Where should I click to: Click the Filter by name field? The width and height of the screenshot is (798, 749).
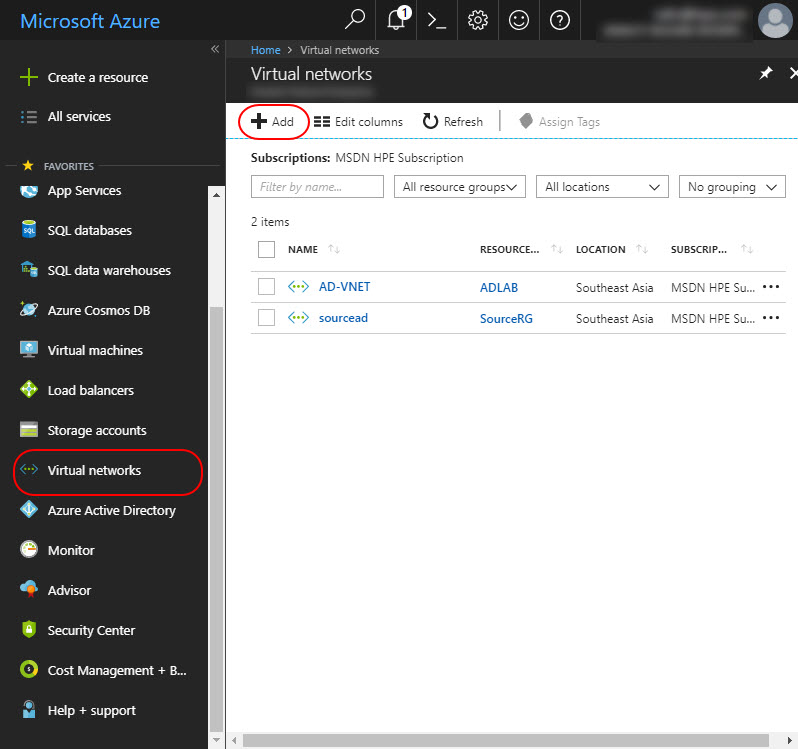[317, 187]
